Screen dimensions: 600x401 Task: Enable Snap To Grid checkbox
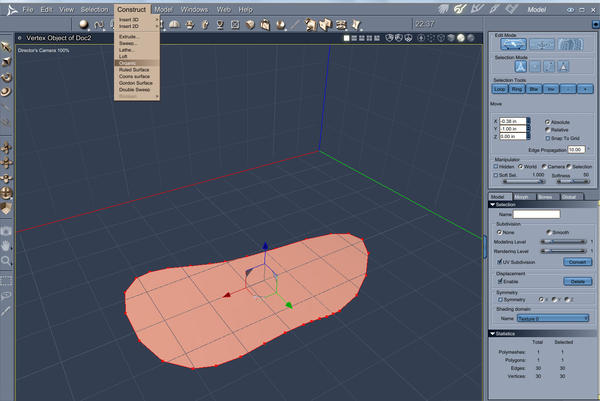click(x=547, y=138)
